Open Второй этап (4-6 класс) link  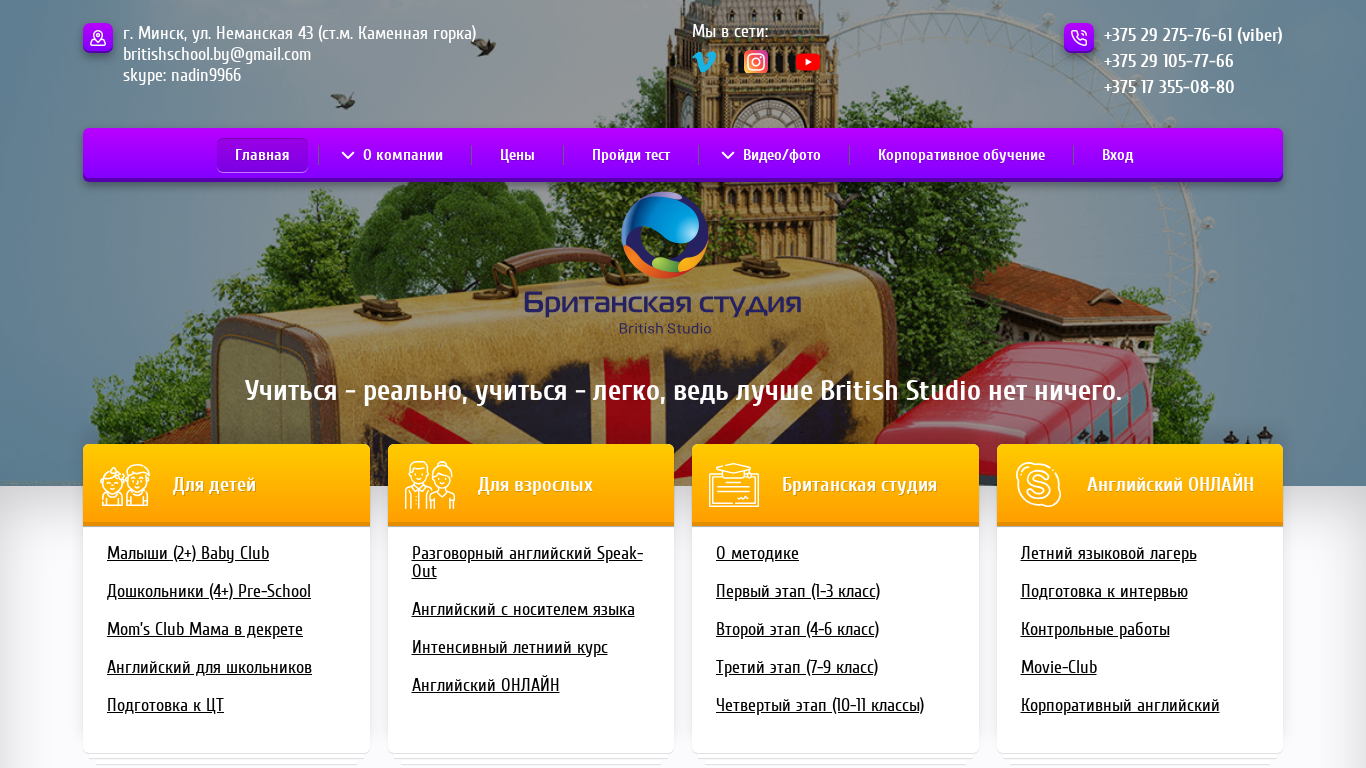[797, 629]
